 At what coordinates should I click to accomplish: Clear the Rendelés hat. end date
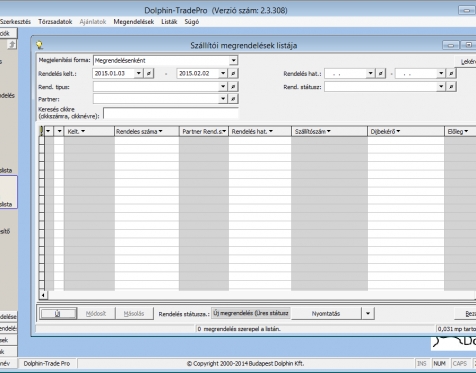[451, 73]
